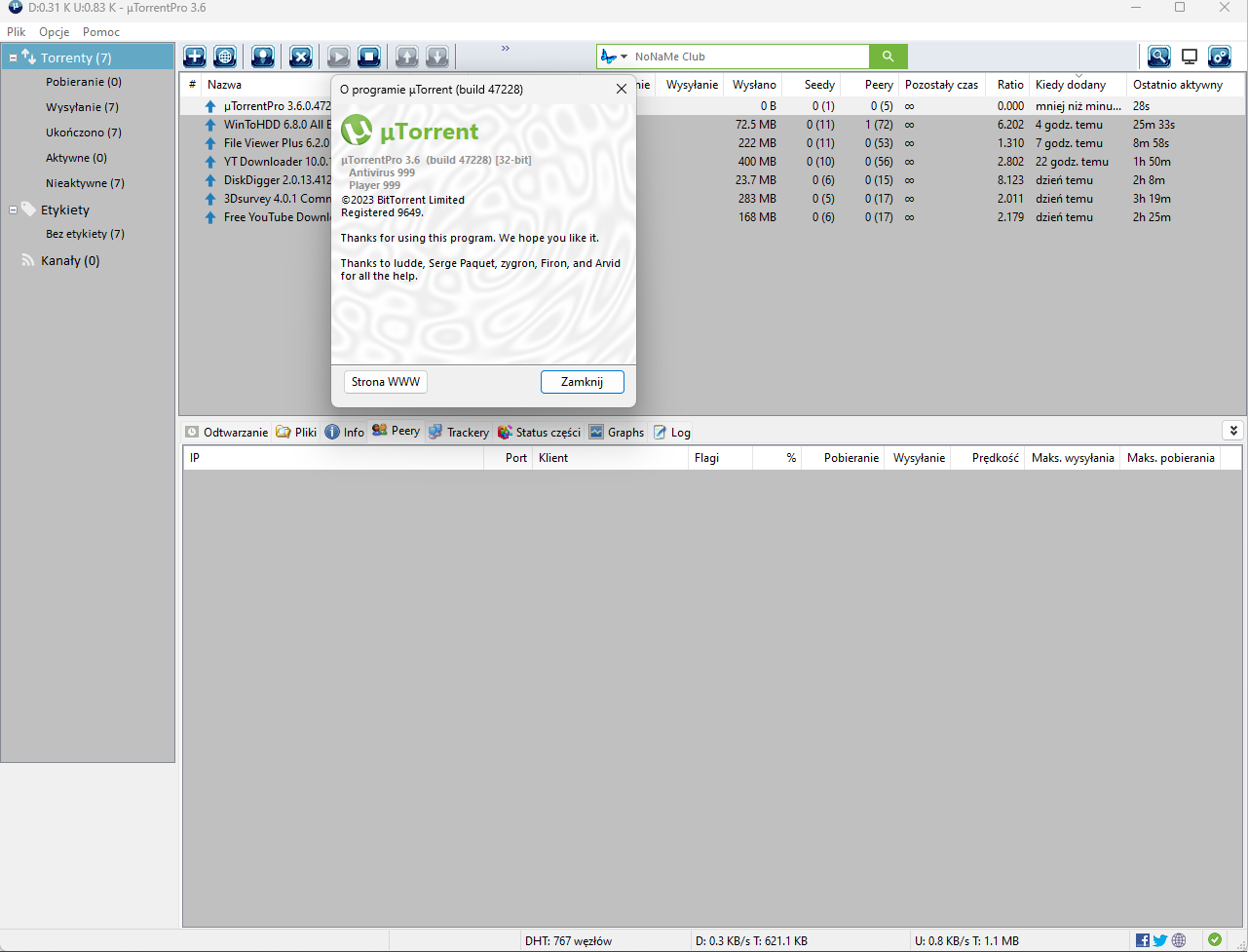Click the Twitter icon in status bar

pyautogui.click(x=1160, y=940)
